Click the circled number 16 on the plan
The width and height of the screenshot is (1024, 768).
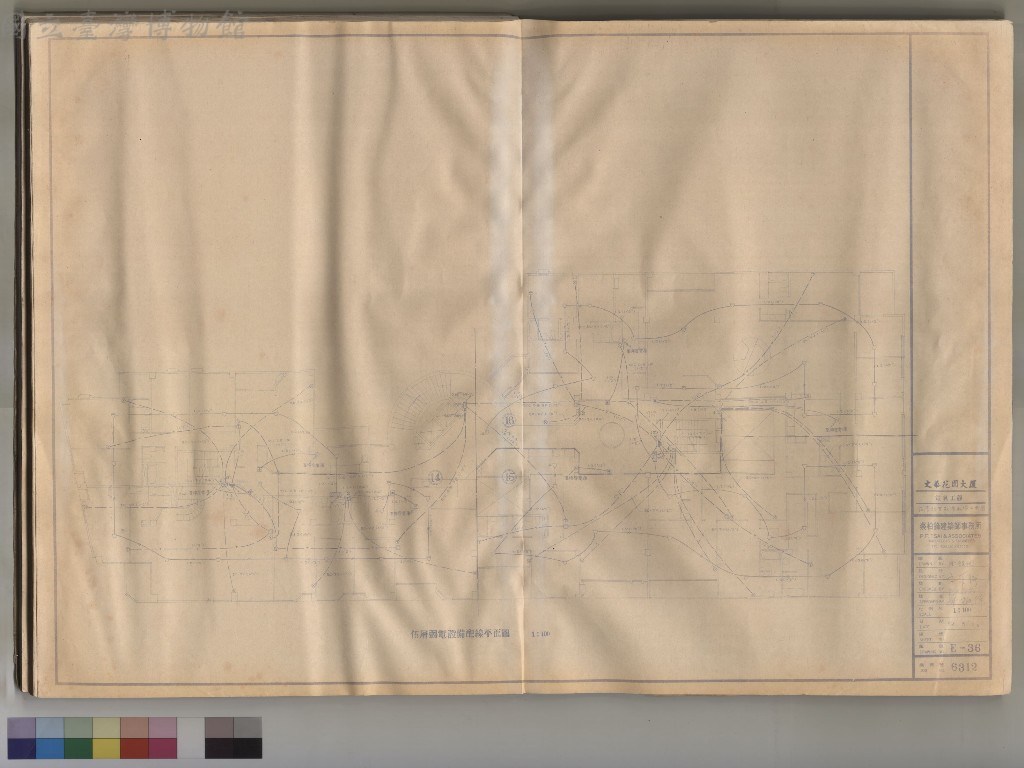(509, 421)
